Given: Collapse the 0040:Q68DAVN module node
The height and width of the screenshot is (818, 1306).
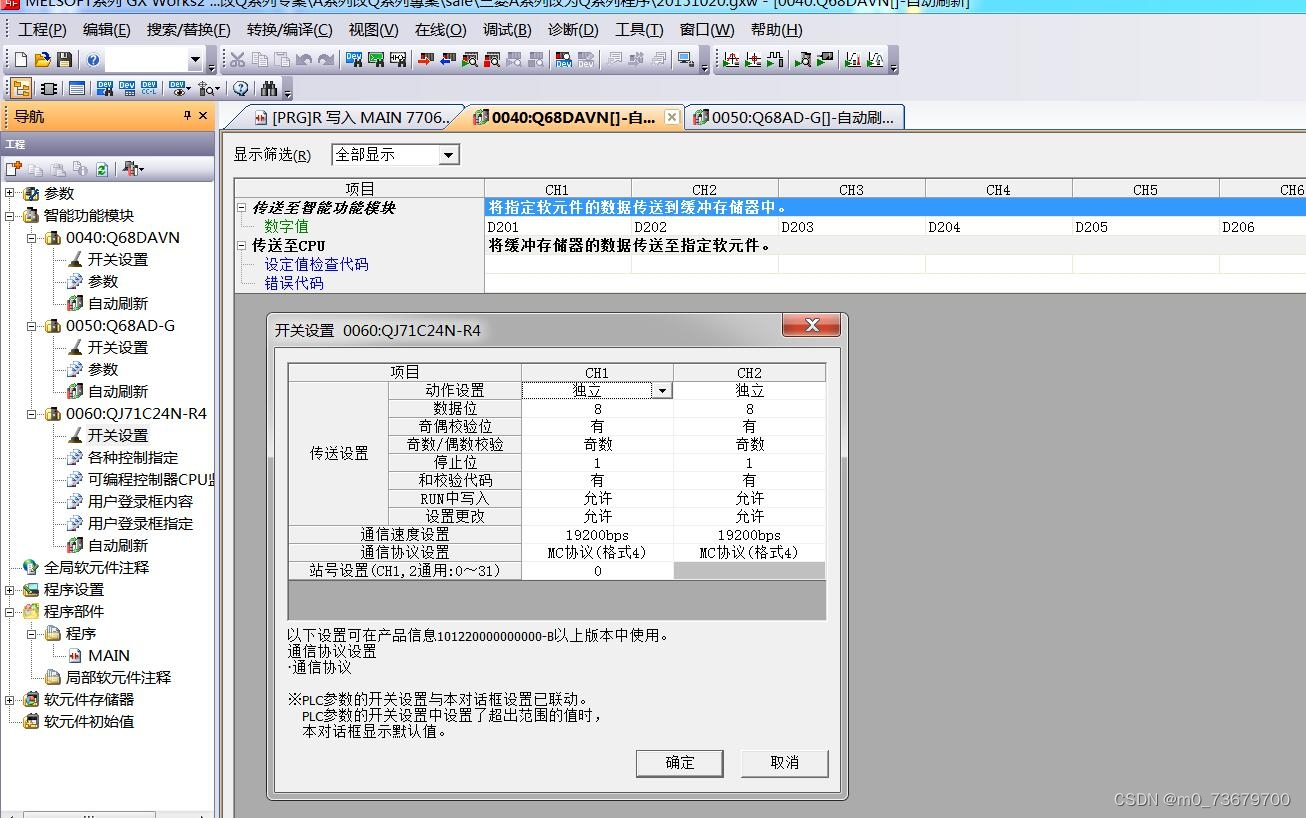Looking at the screenshot, I should 32,237.
